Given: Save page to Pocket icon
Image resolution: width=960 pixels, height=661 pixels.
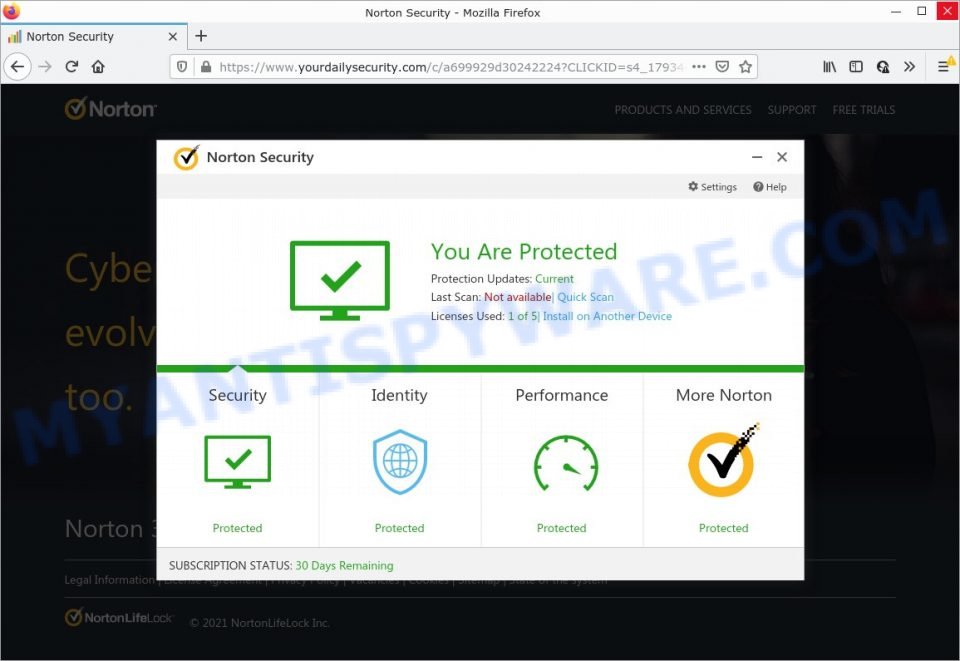Looking at the screenshot, I should click(722, 67).
